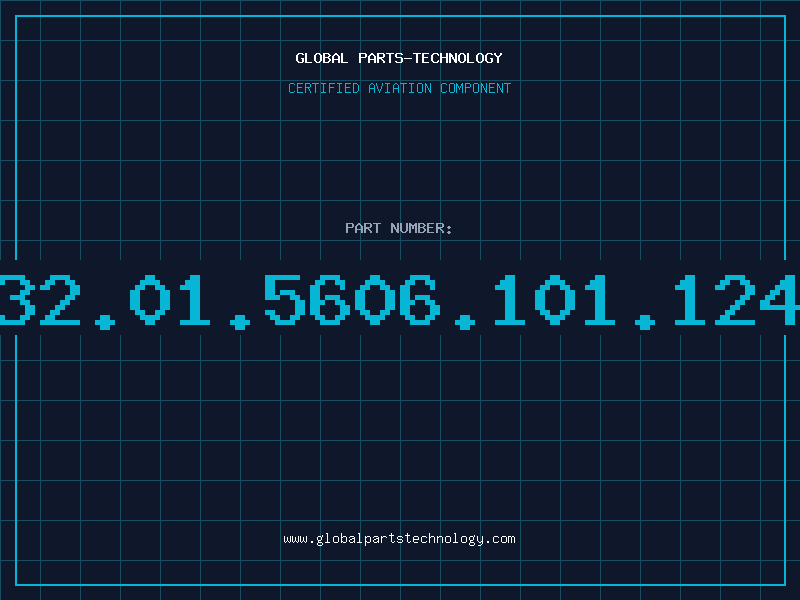Open the www.globalpartstechnology.com link
The image size is (800, 600).
point(399,539)
